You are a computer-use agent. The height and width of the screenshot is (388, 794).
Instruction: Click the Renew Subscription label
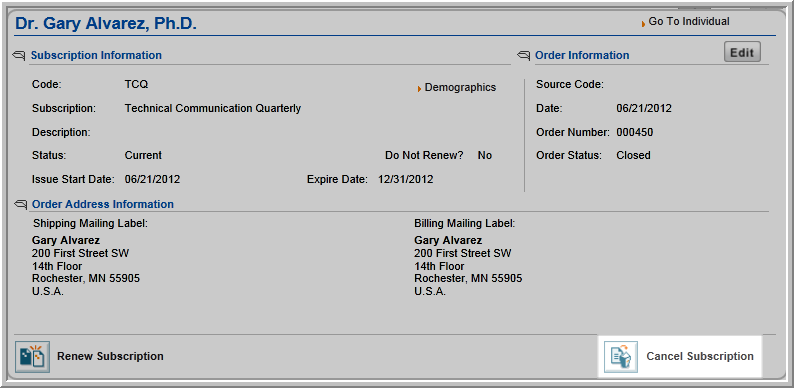110,356
